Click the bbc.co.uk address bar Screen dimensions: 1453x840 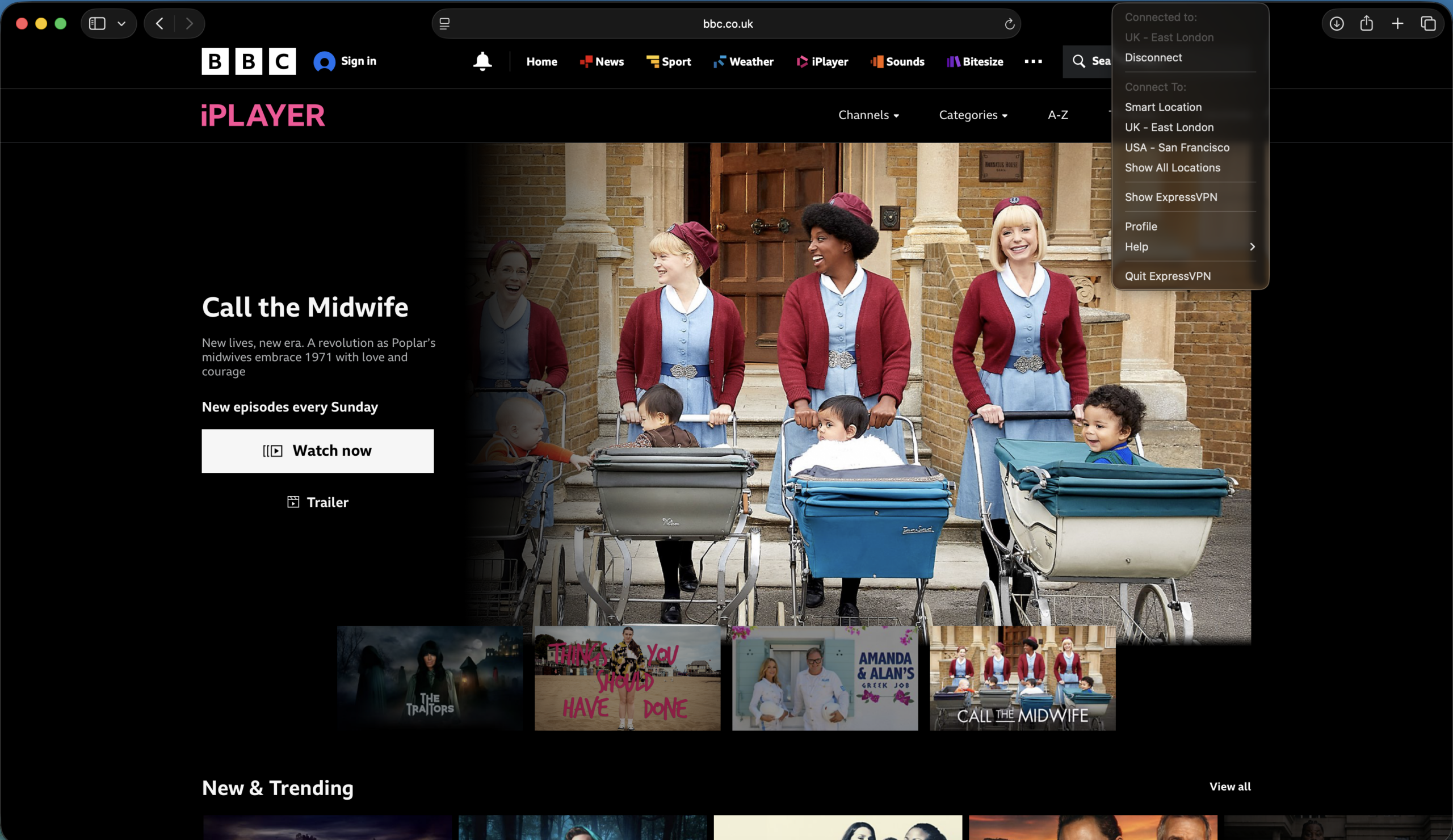[x=726, y=24]
